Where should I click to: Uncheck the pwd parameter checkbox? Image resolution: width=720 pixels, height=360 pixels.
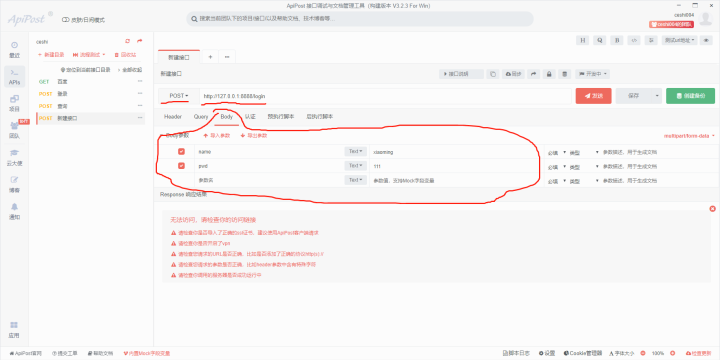pyautogui.click(x=181, y=166)
